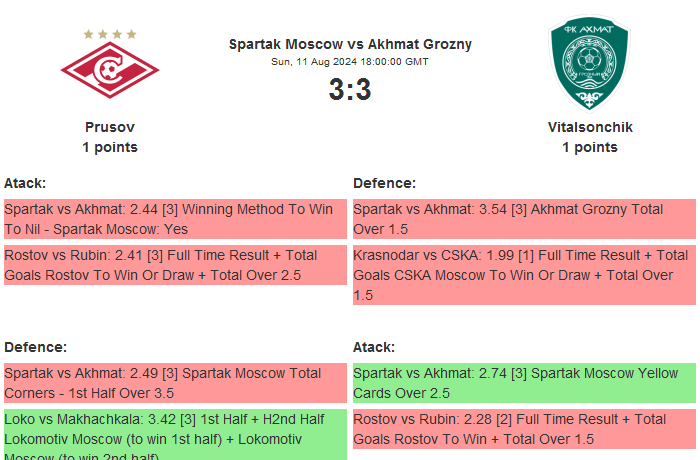700x460 pixels.
Task: Click the Akhmat Grozny club crest
Action: click(x=590, y=65)
